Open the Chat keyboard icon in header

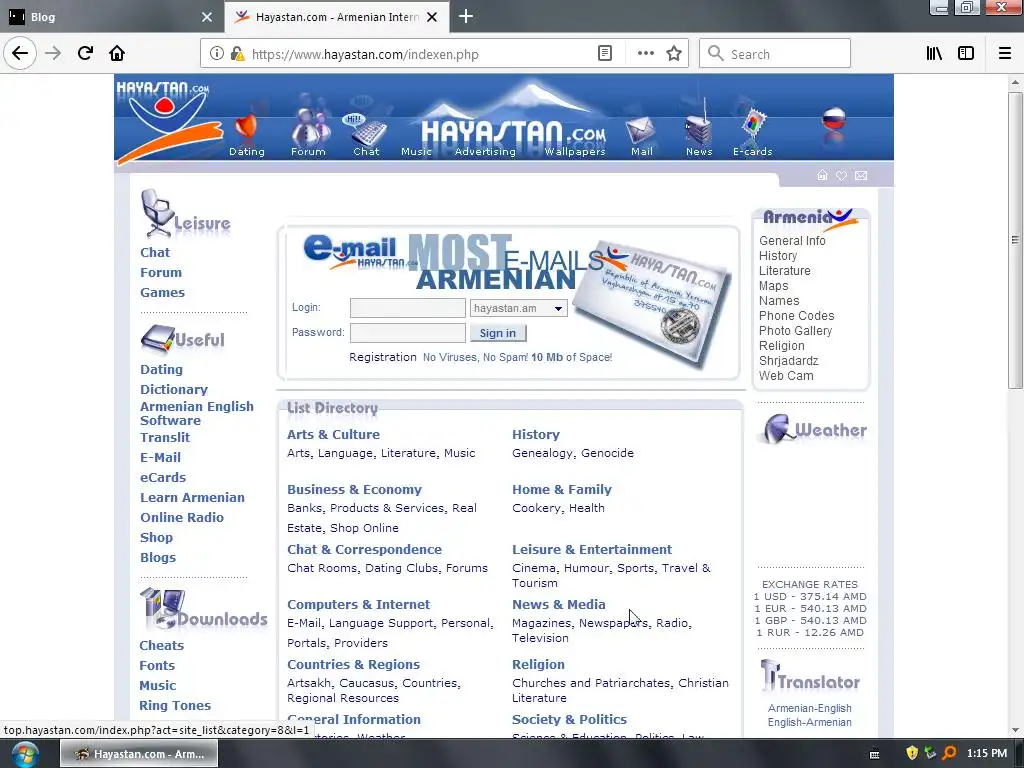tap(368, 129)
